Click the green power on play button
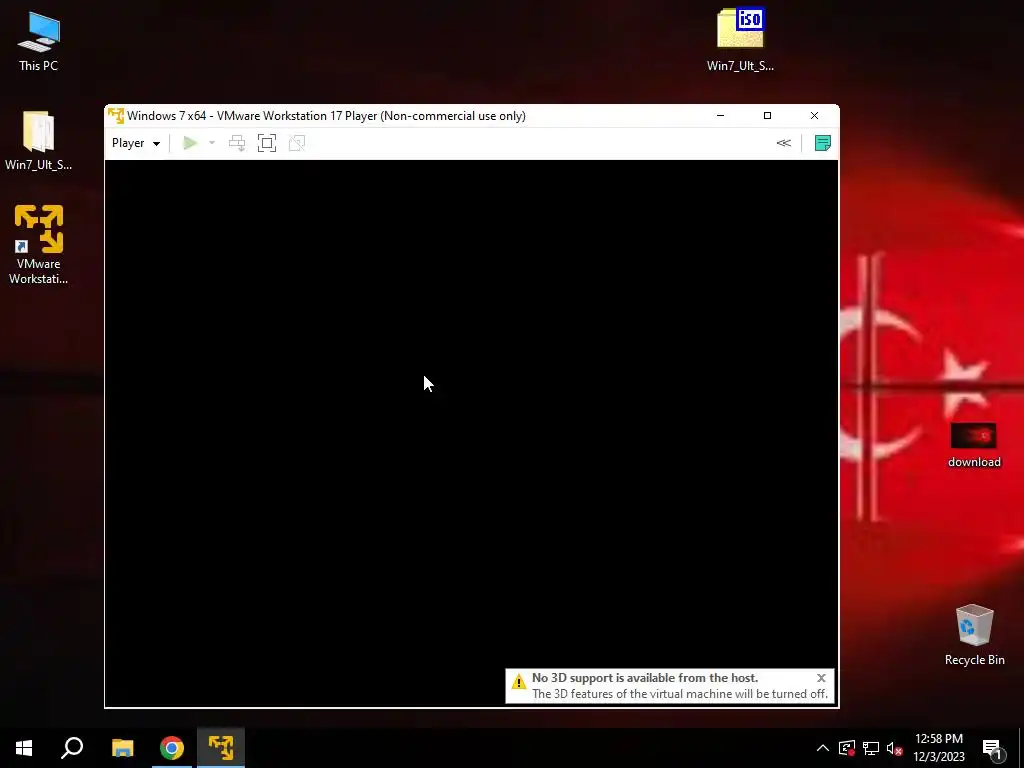Viewport: 1024px width, 768px height. coord(190,143)
